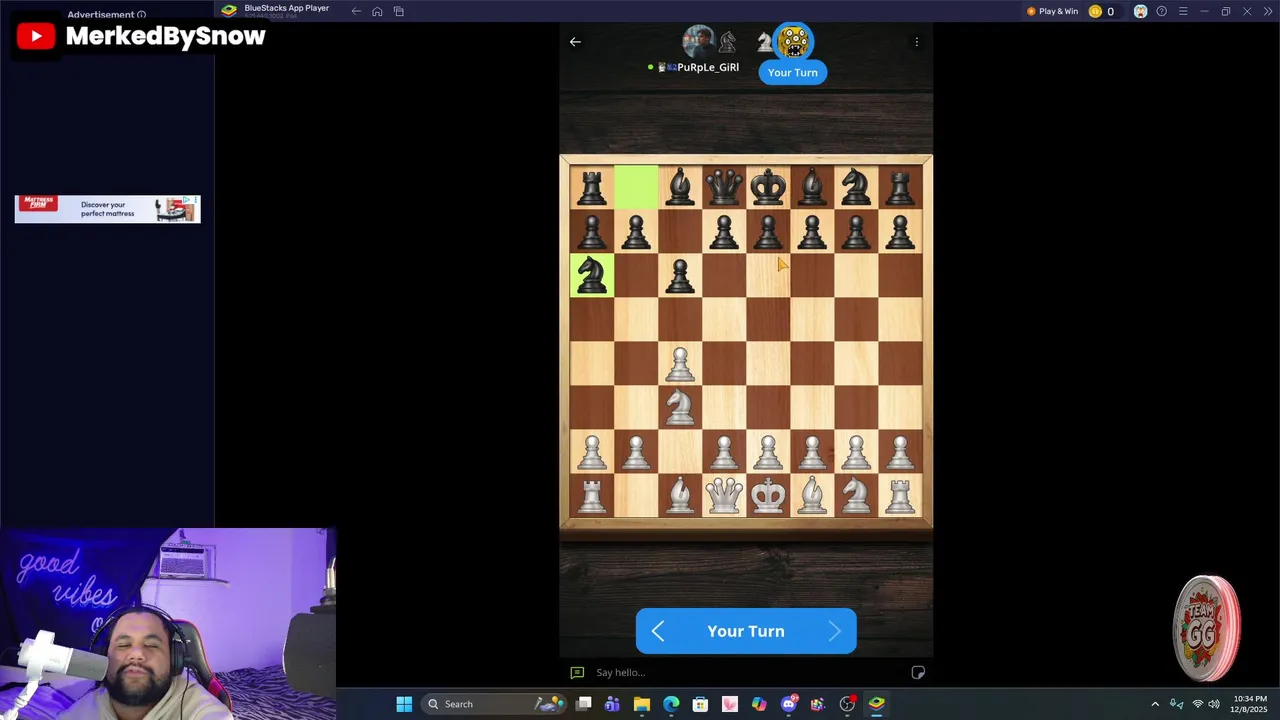This screenshot has height=720, width=1280.
Task: Show hidden system tray icons
Action: pos(1155,704)
